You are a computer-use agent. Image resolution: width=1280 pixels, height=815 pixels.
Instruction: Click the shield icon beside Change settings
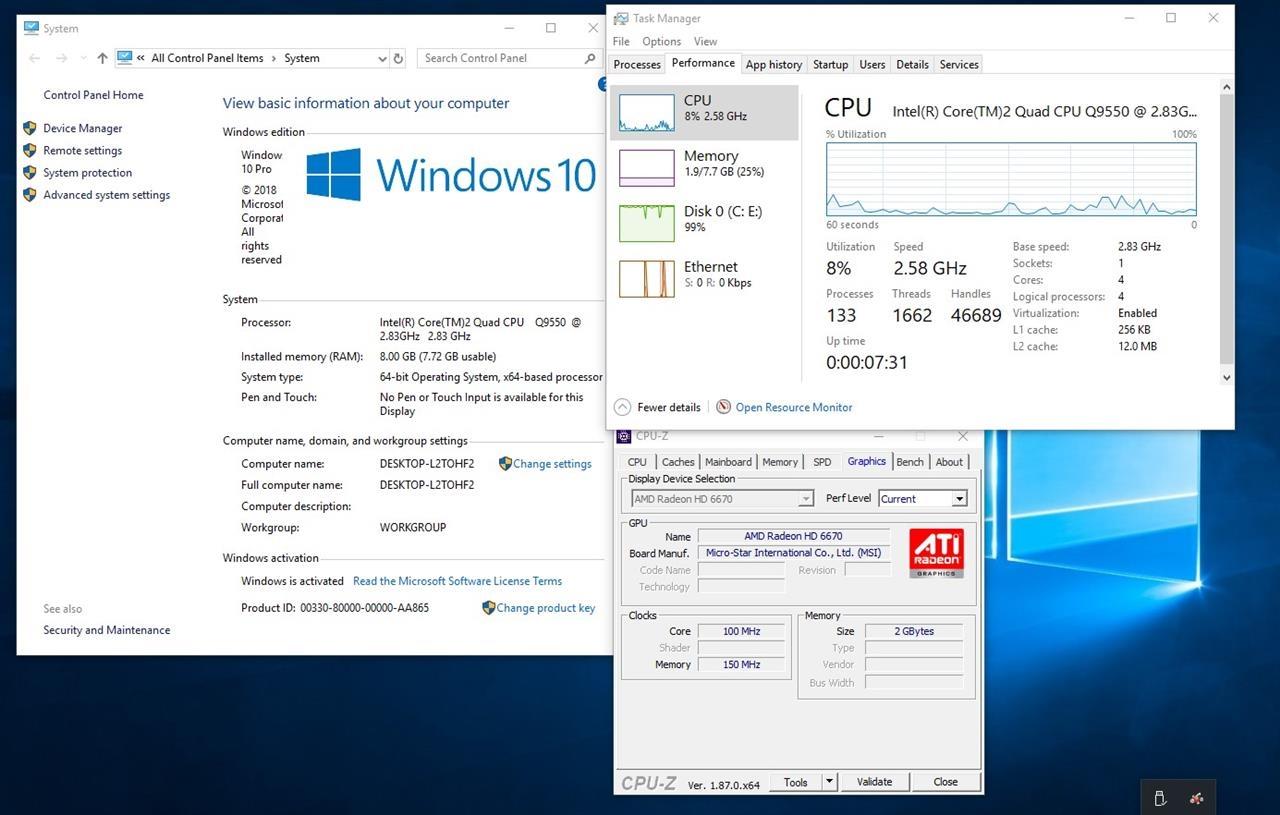click(505, 464)
